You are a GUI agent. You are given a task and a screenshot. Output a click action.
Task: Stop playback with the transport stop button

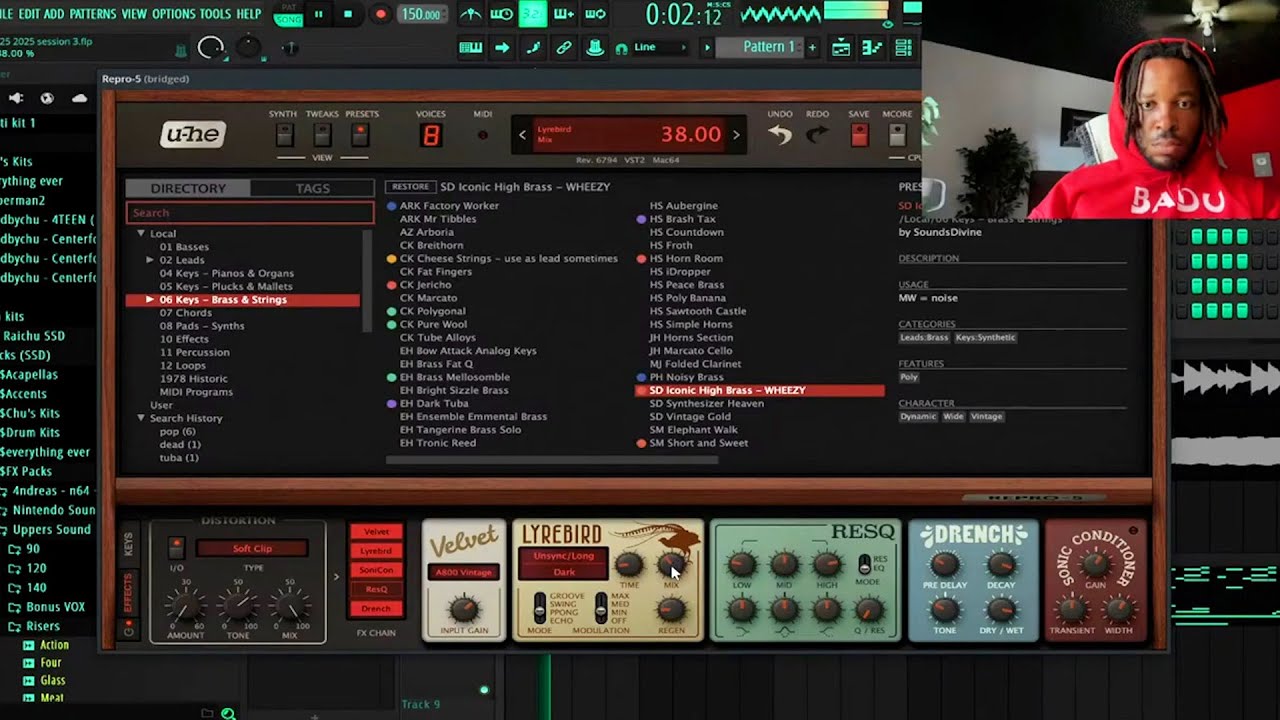pyautogui.click(x=347, y=14)
